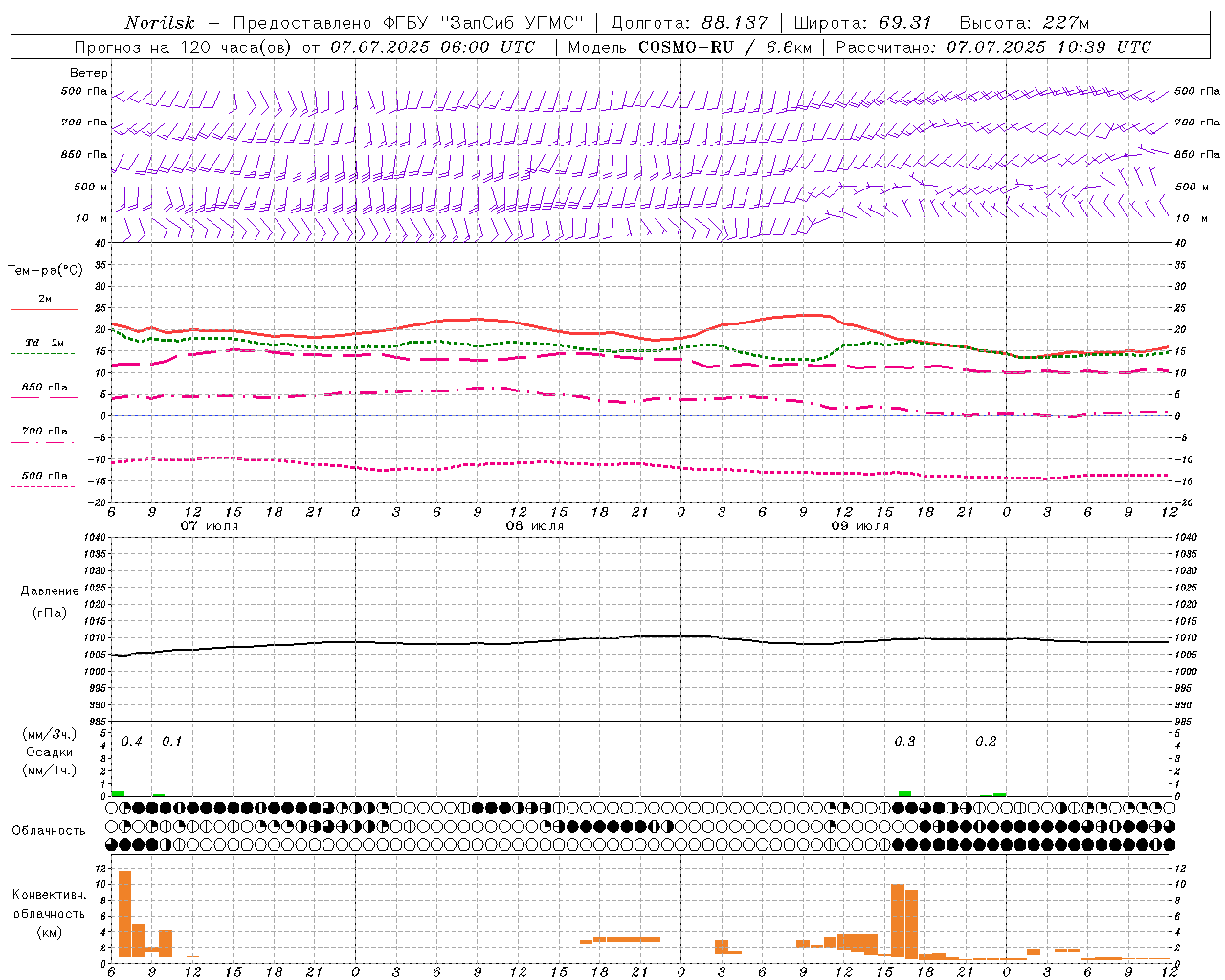
Task: Click the 0.2 precipitation amount
Action: (x=986, y=742)
